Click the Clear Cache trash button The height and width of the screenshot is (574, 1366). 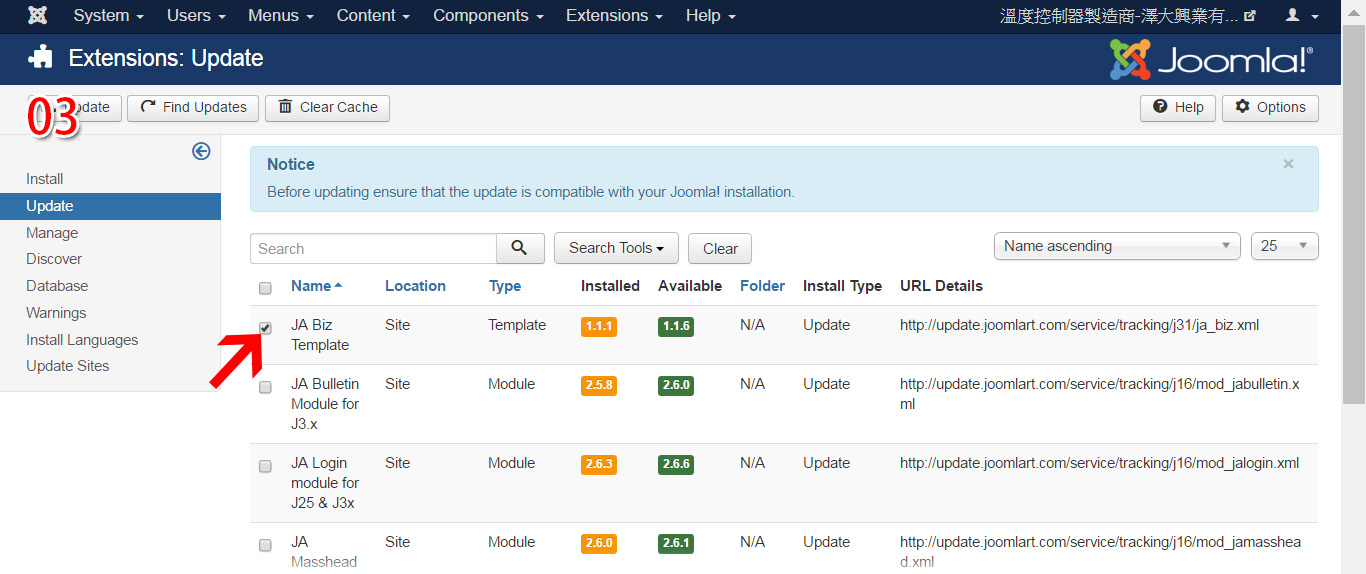coord(327,108)
